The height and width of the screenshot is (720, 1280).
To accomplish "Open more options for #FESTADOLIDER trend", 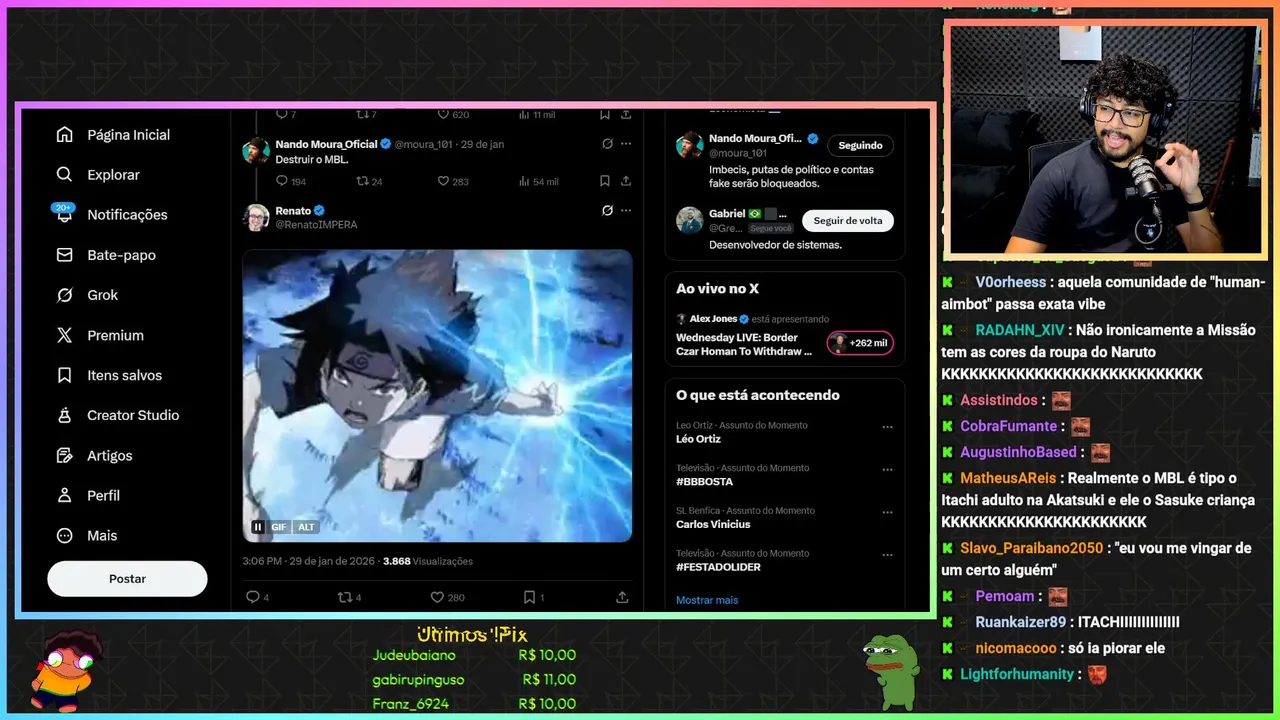I will coord(887,555).
